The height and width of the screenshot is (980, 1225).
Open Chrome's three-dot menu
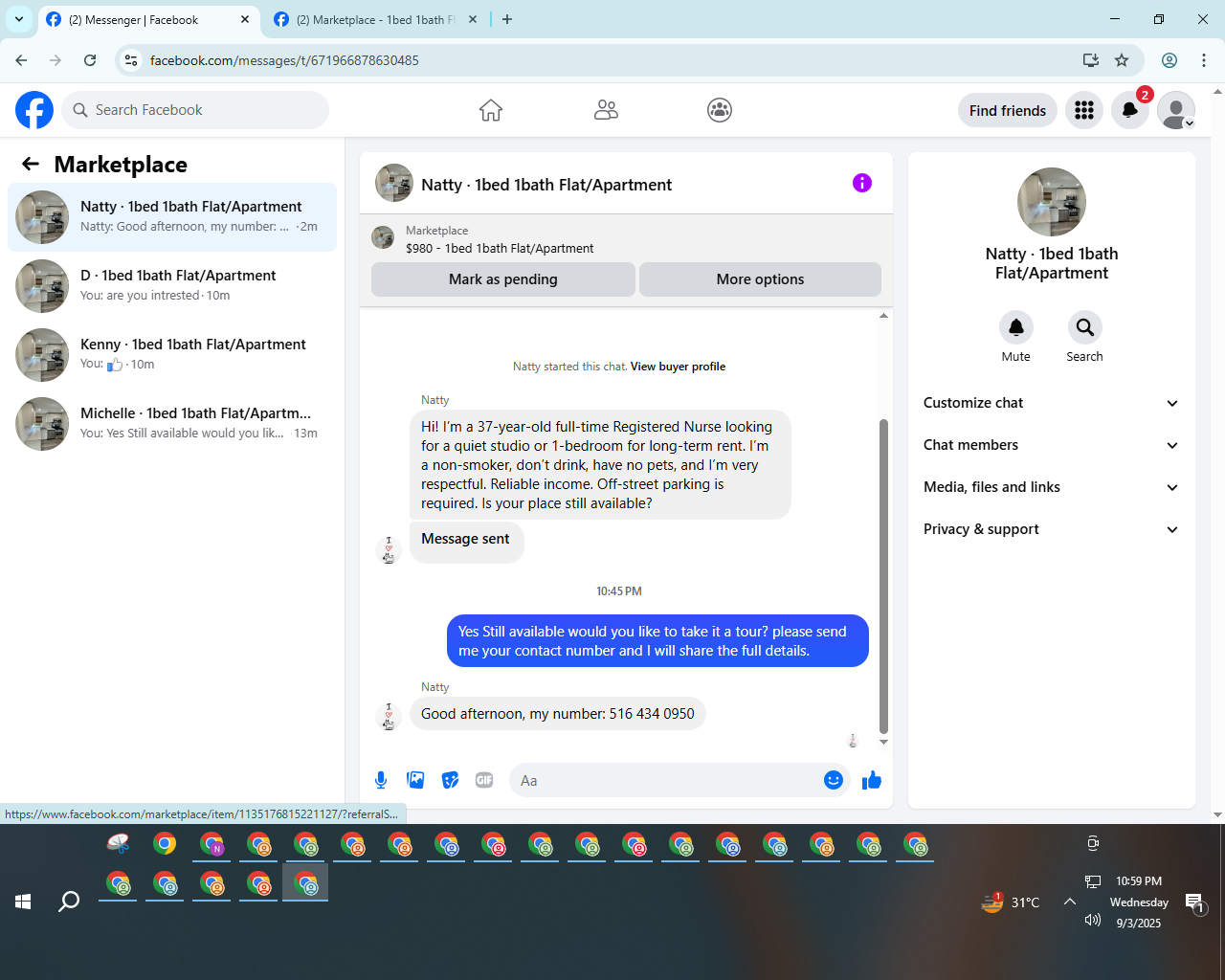1204,60
